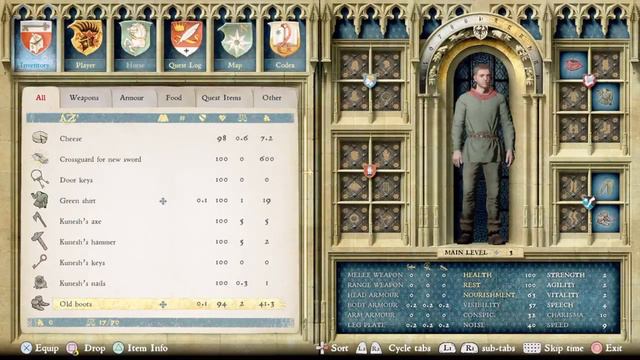Click the character portrait in the archway

pos(482,153)
